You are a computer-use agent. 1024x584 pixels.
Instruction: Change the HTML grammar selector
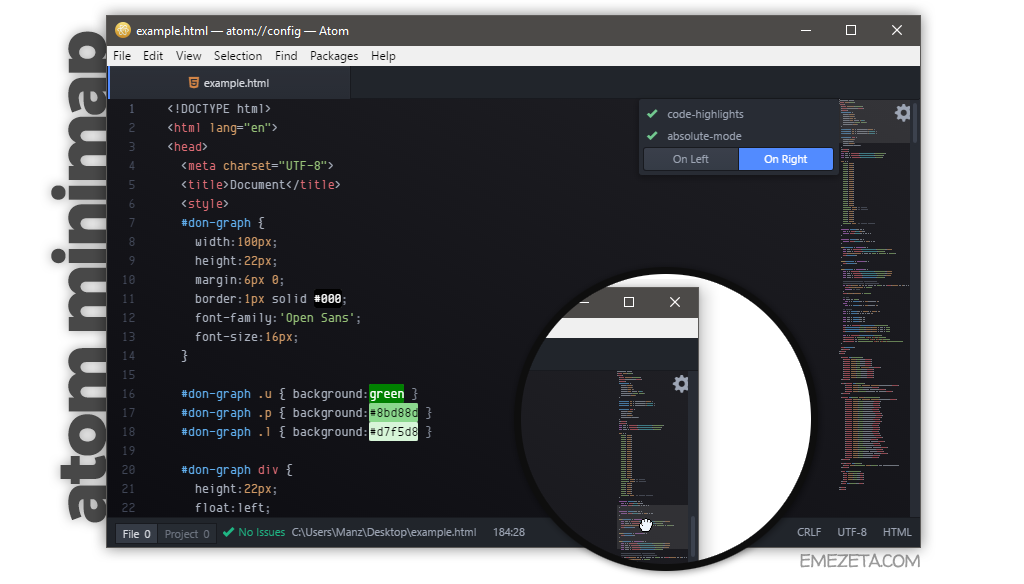point(897,532)
